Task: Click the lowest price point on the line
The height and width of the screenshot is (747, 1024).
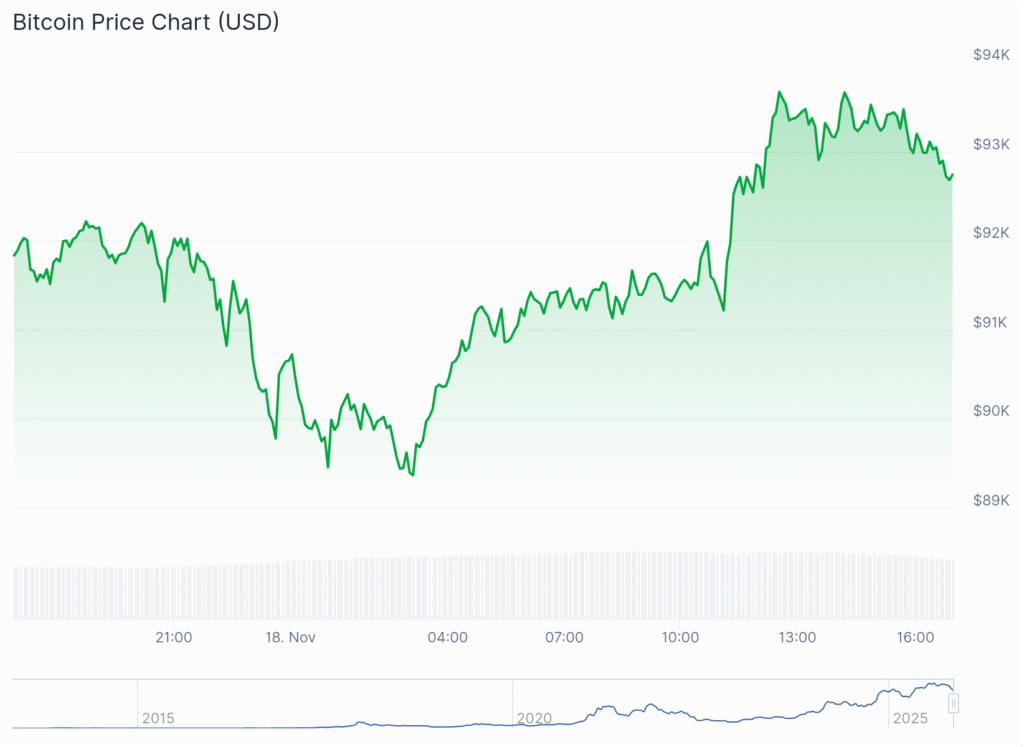Action: [412, 475]
